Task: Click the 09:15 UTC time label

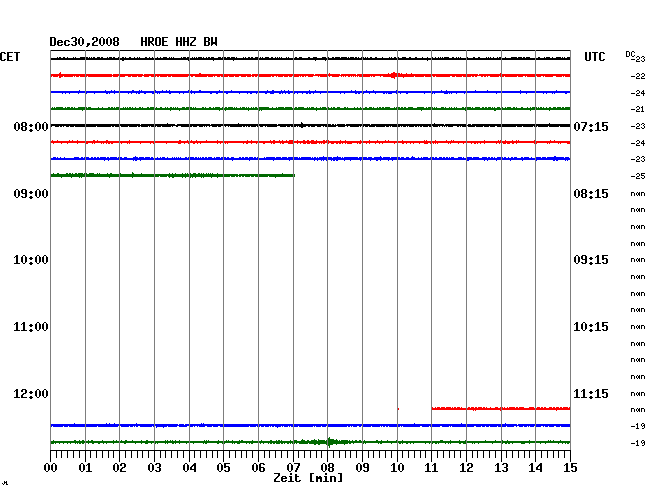Action: coord(591,260)
